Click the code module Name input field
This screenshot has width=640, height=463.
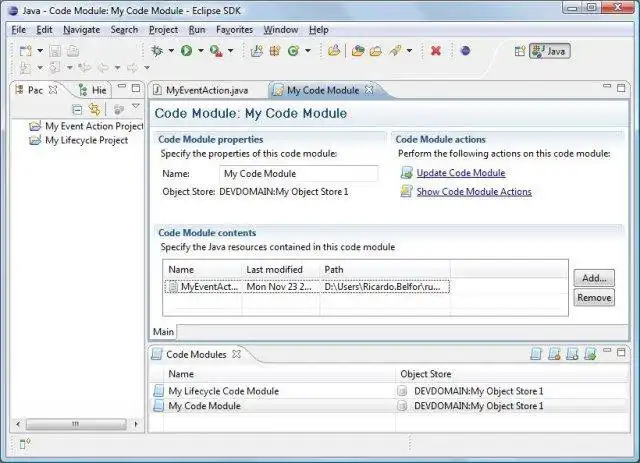[298, 174]
